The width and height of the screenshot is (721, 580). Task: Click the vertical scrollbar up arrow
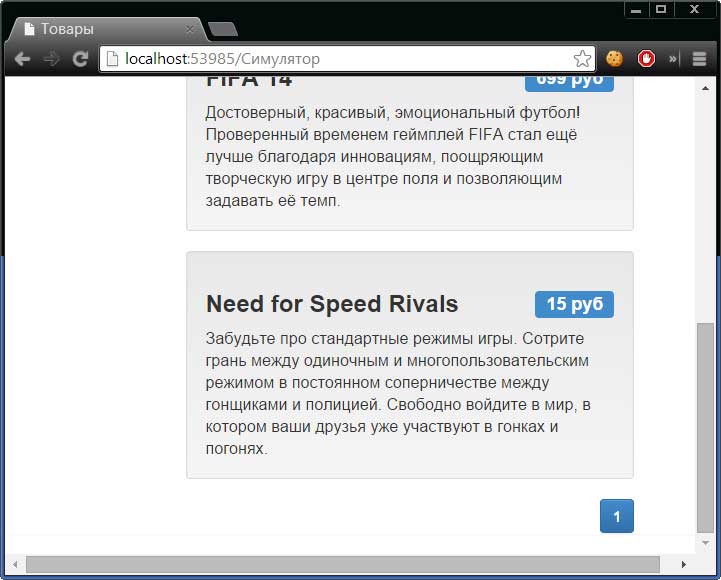click(705, 88)
